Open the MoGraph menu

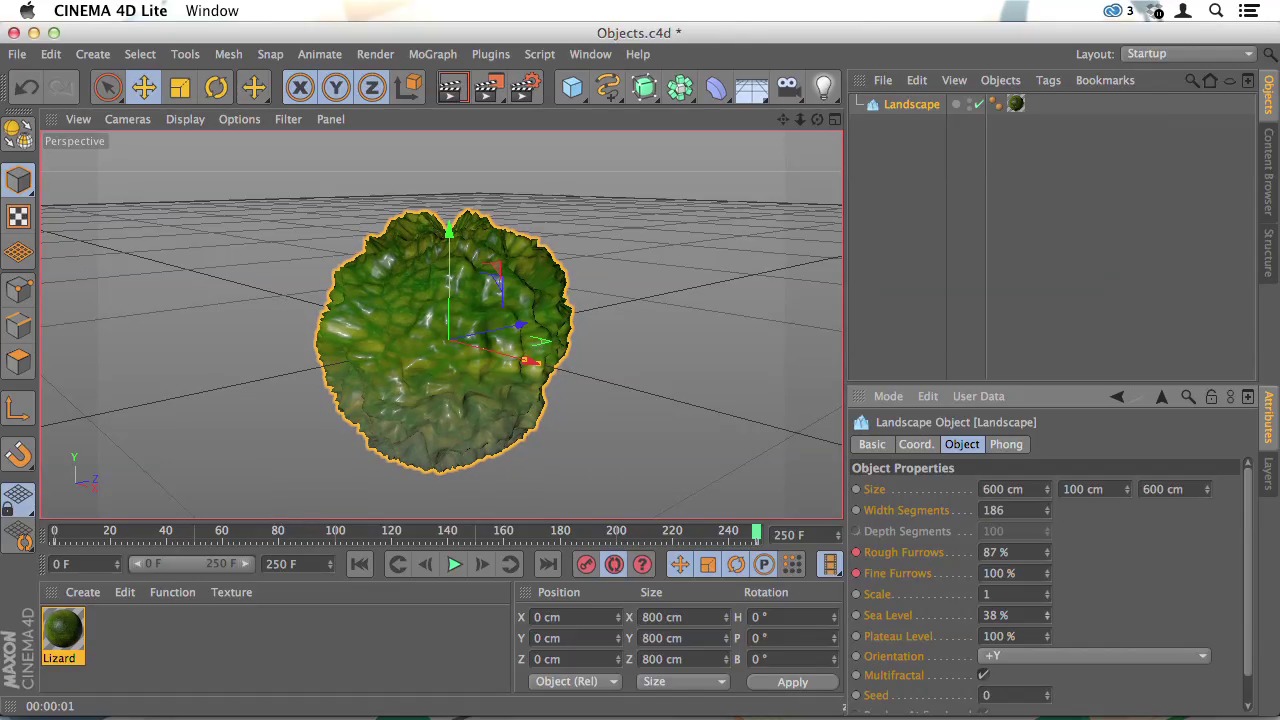(432, 54)
